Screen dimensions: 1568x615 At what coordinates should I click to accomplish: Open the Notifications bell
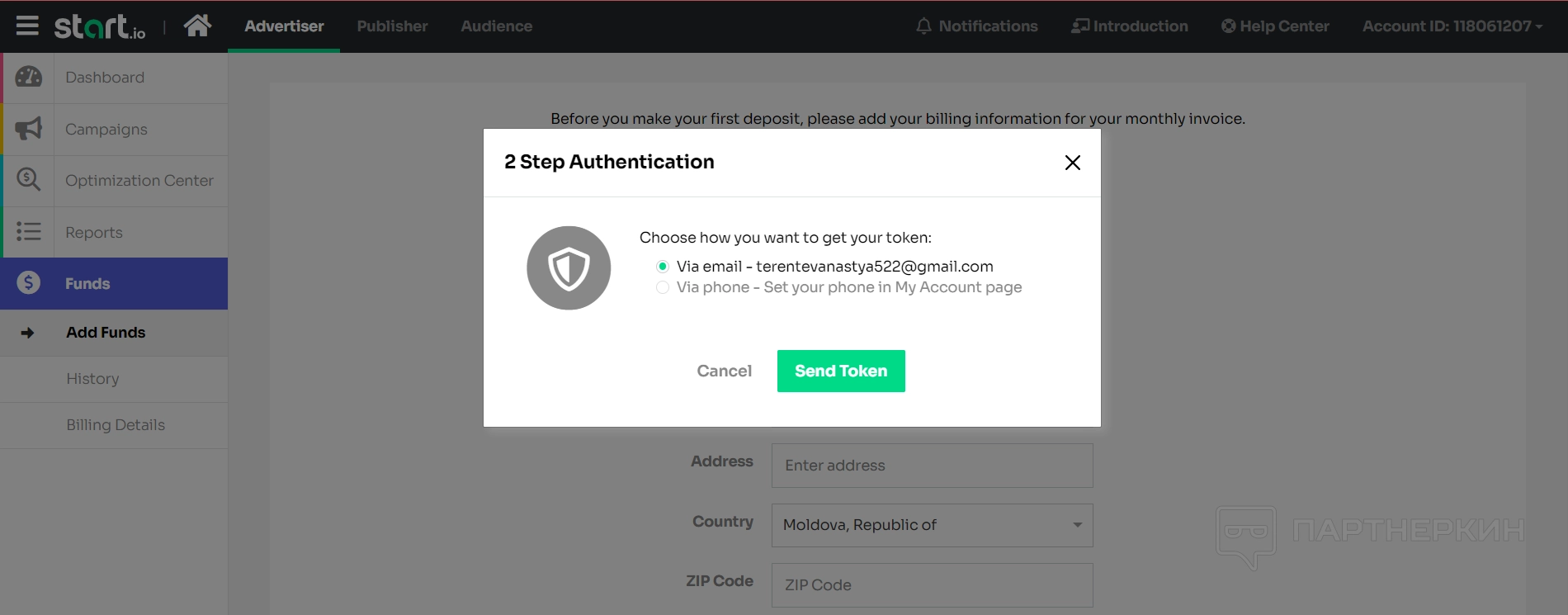[x=977, y=26]
